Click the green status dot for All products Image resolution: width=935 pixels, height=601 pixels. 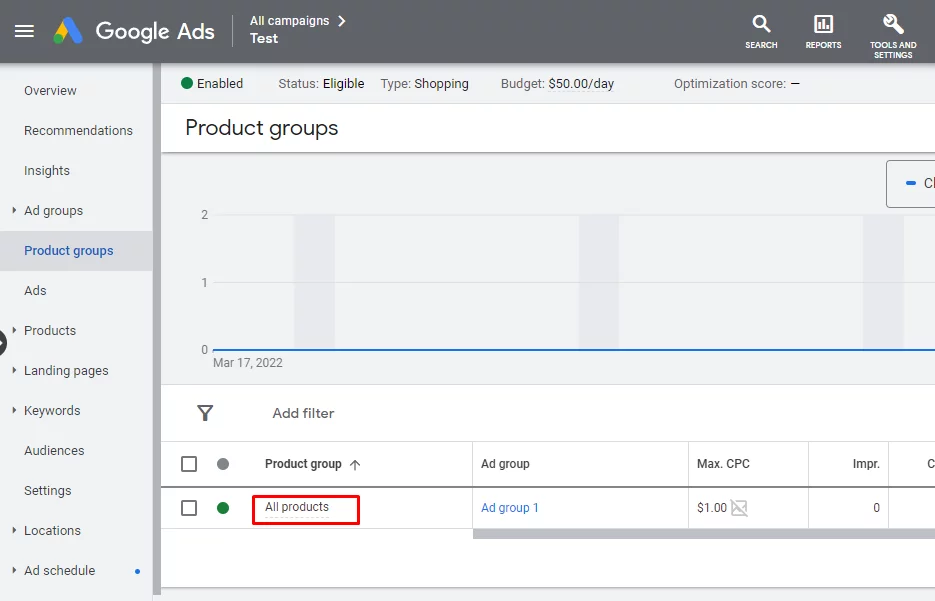(x=223, y=508)
